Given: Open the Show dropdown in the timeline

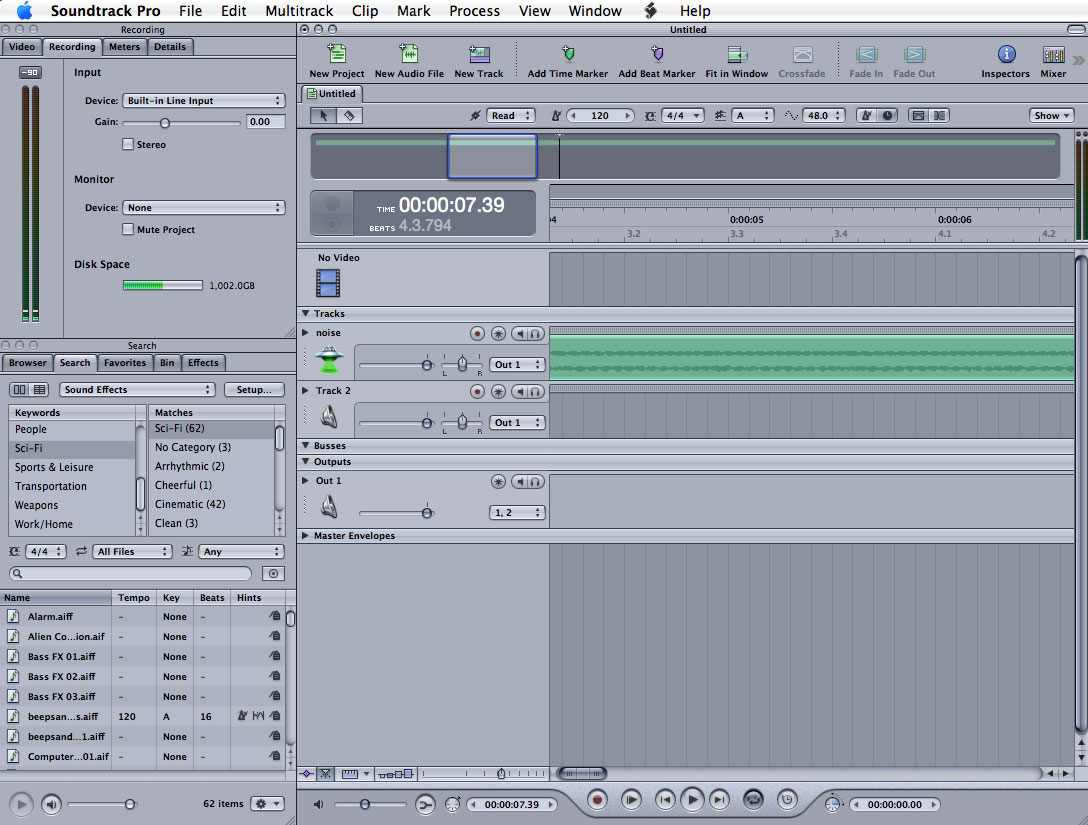Looking at the screenshot, I should pos(1051,116).
